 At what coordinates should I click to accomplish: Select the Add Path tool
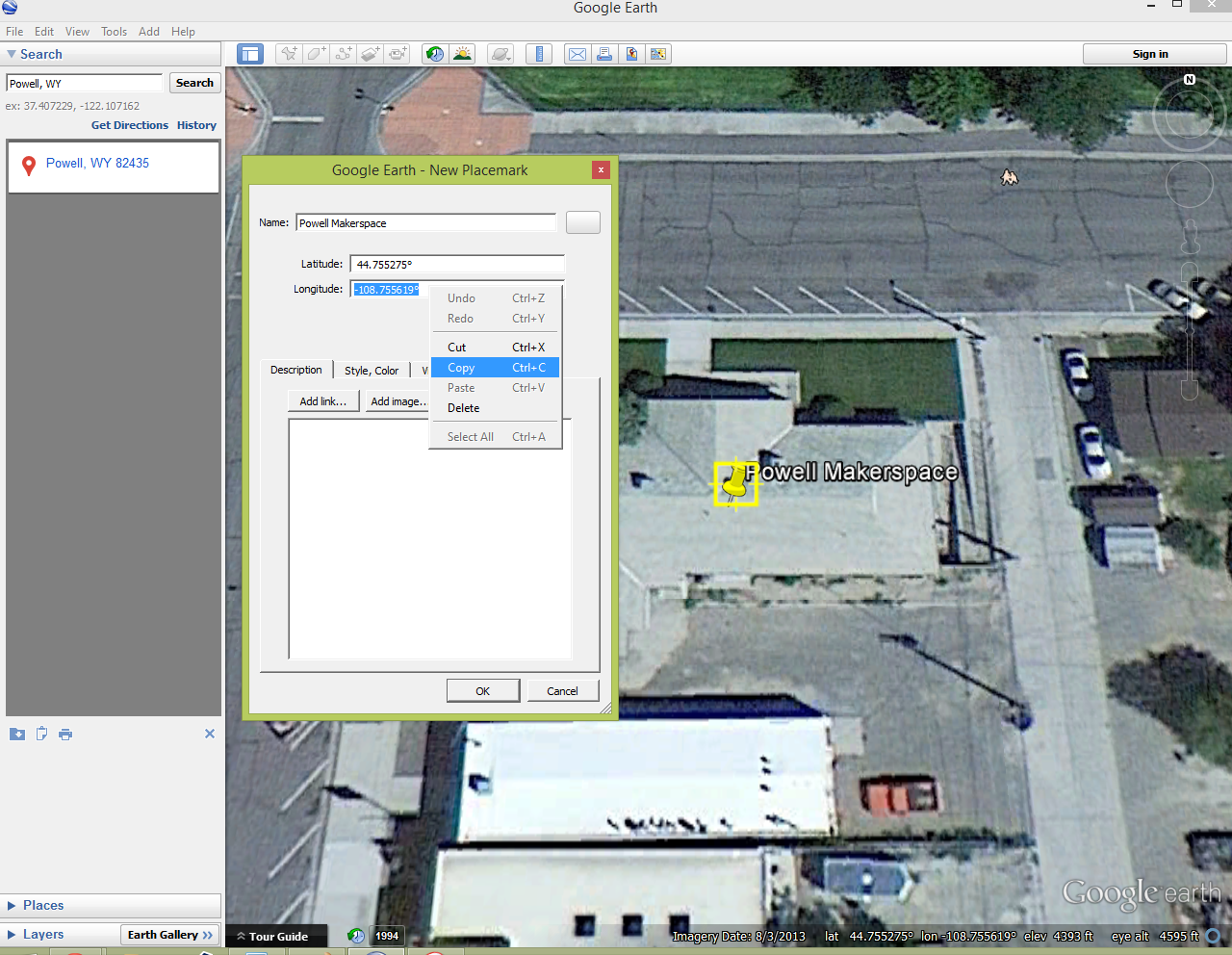(344, 54)
